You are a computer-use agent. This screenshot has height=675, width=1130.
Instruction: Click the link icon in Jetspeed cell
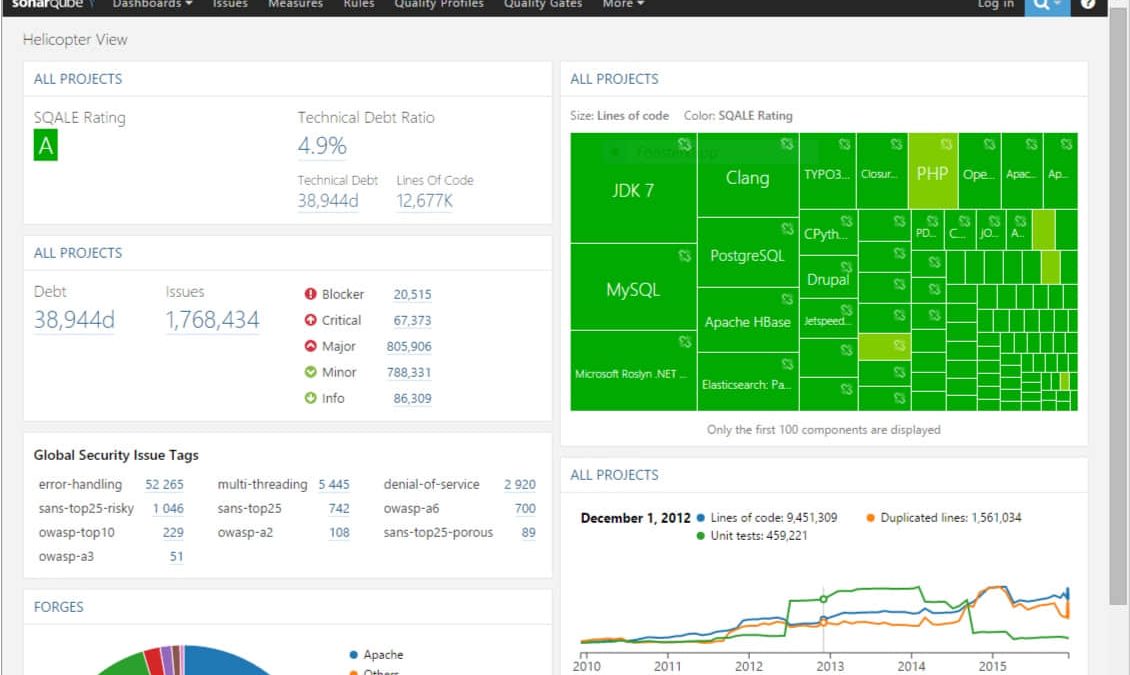(846, 310)
